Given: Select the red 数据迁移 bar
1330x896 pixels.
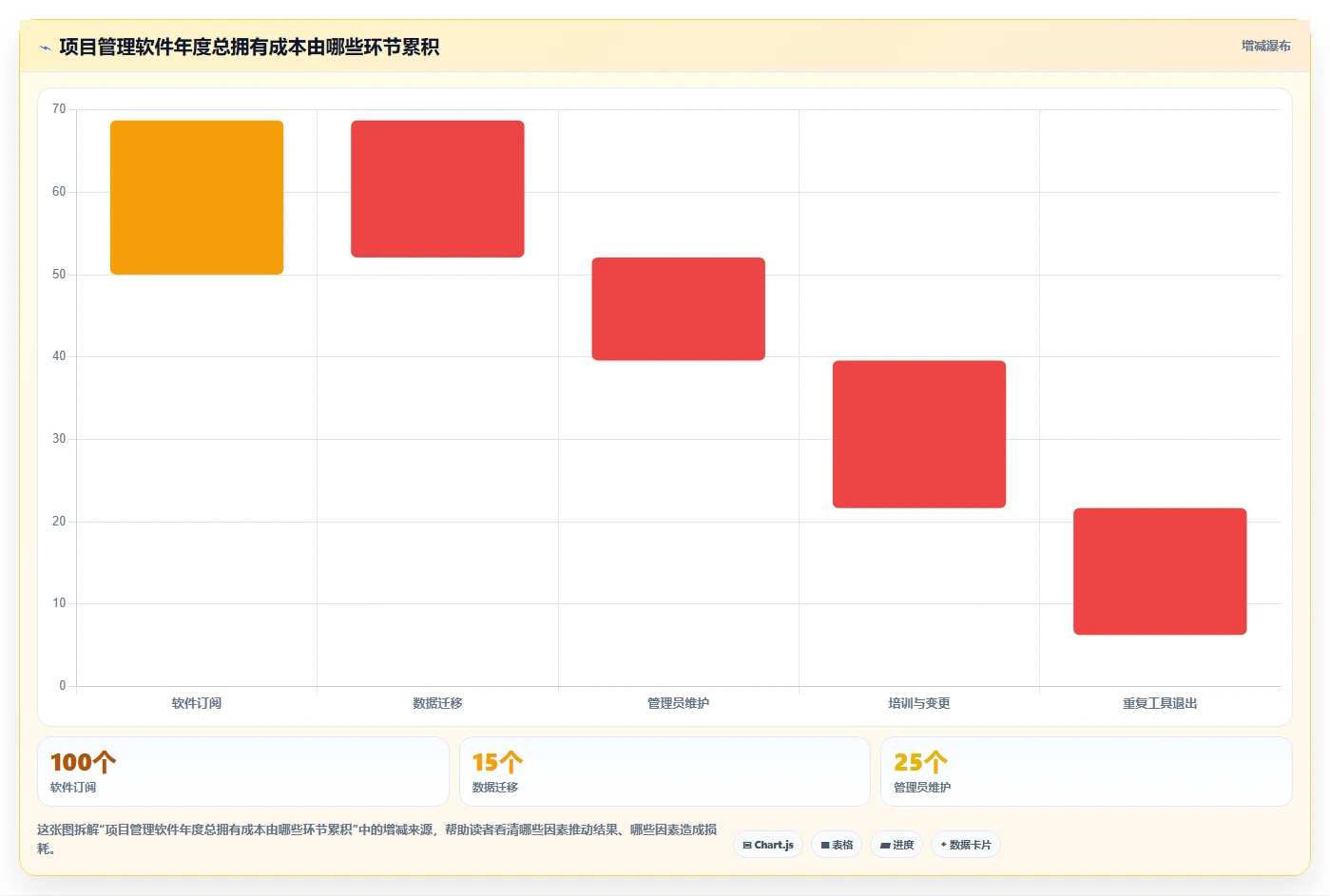Looking at the screenshot, I should coord(437,189).
